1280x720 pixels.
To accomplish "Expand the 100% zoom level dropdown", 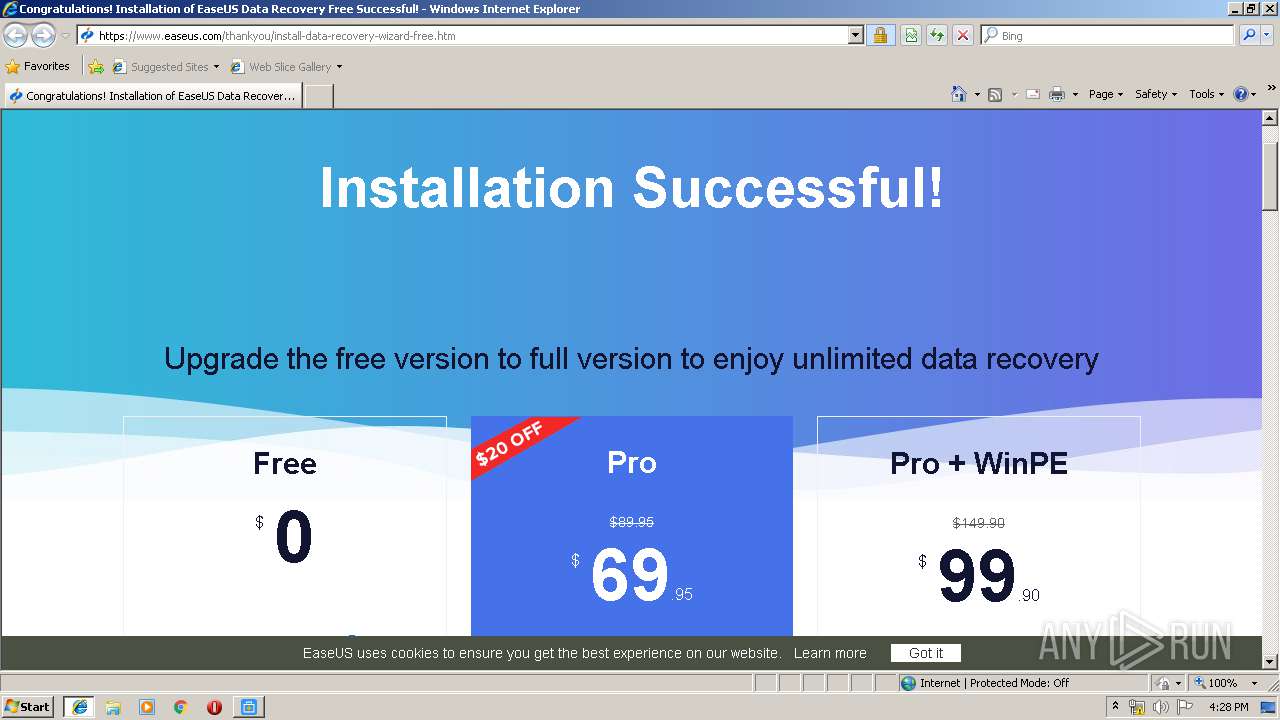I will tap(1255, 683).
